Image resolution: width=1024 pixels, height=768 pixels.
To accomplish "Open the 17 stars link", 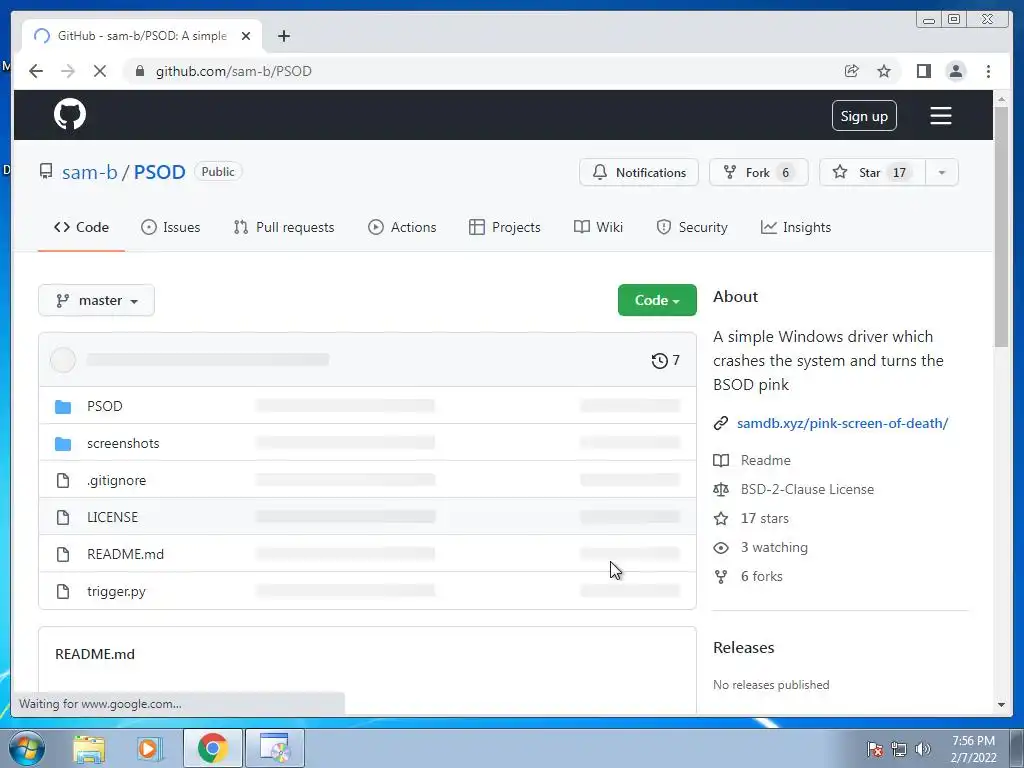I will click(765, 519).
